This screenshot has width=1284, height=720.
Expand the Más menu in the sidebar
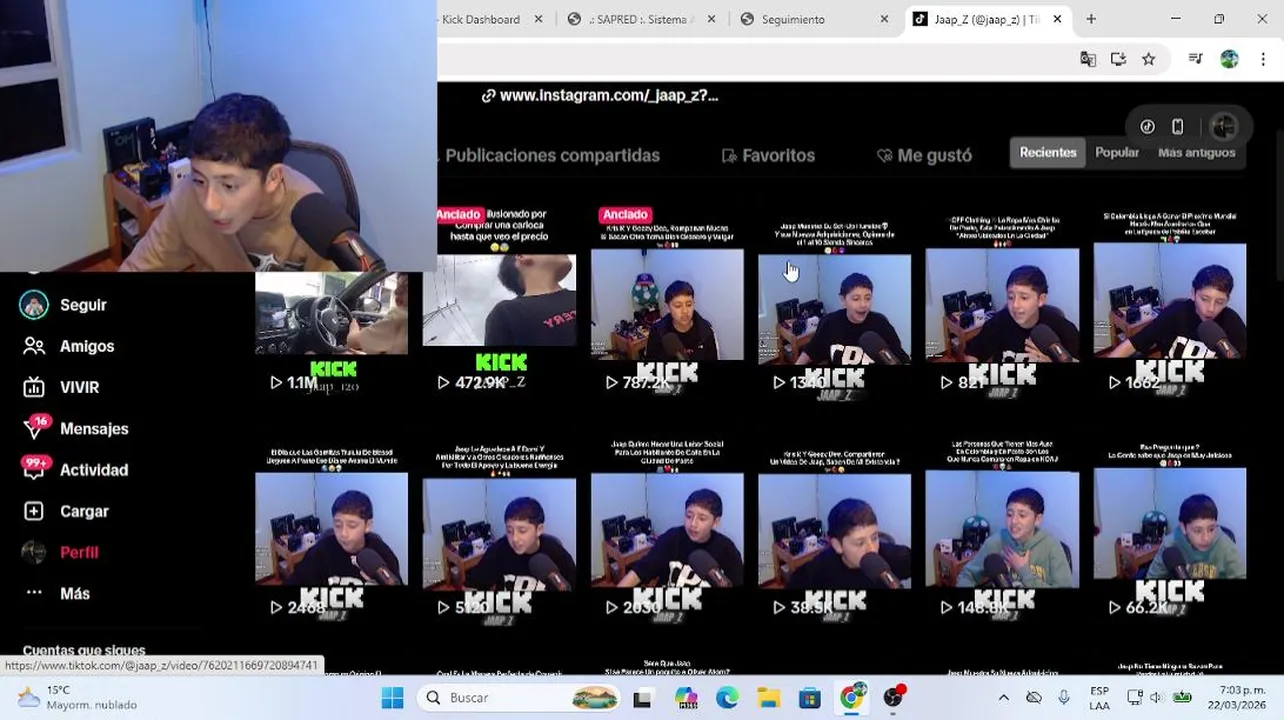coord(57,593)
